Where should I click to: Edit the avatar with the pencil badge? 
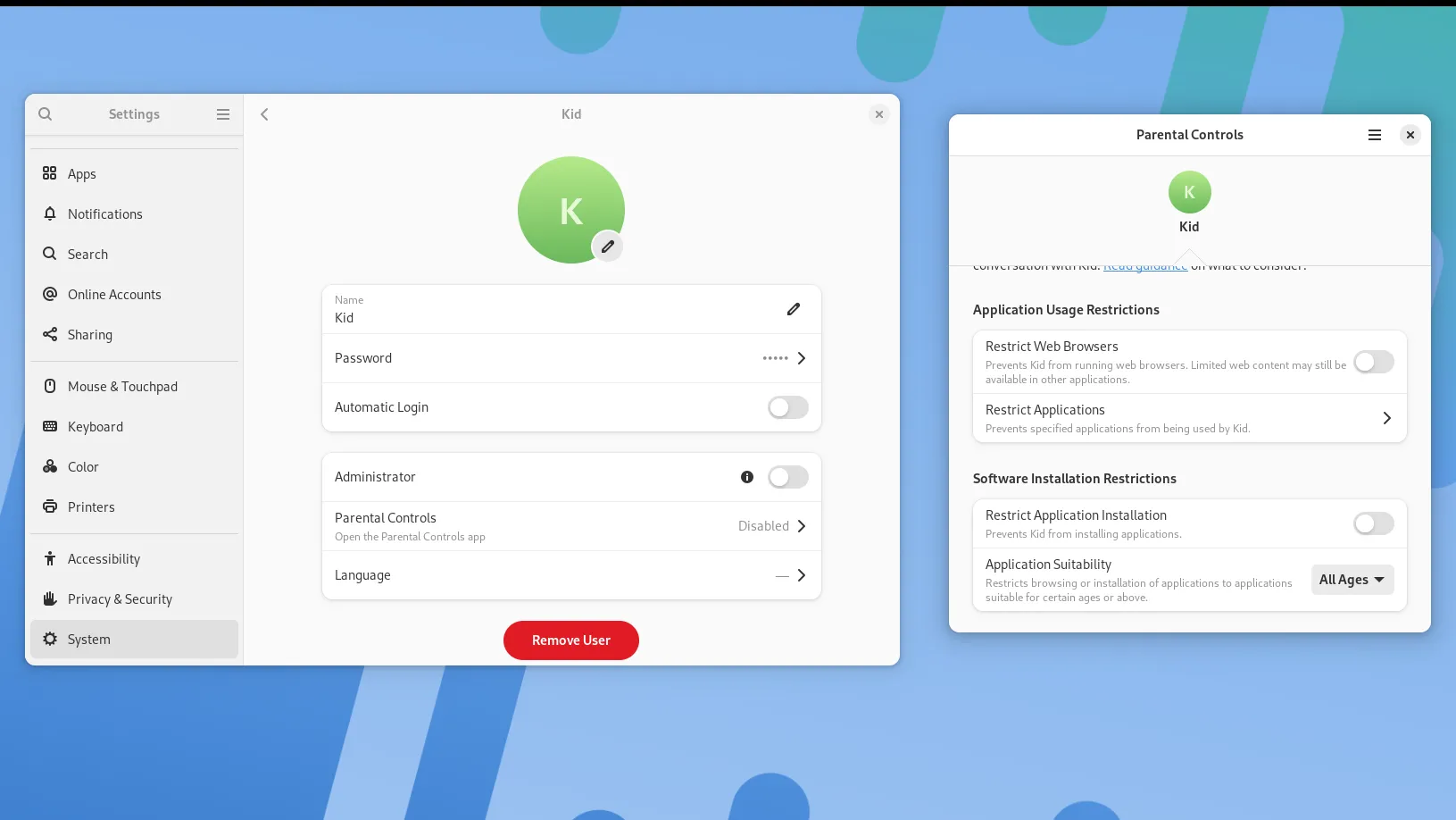click(607, 247)
